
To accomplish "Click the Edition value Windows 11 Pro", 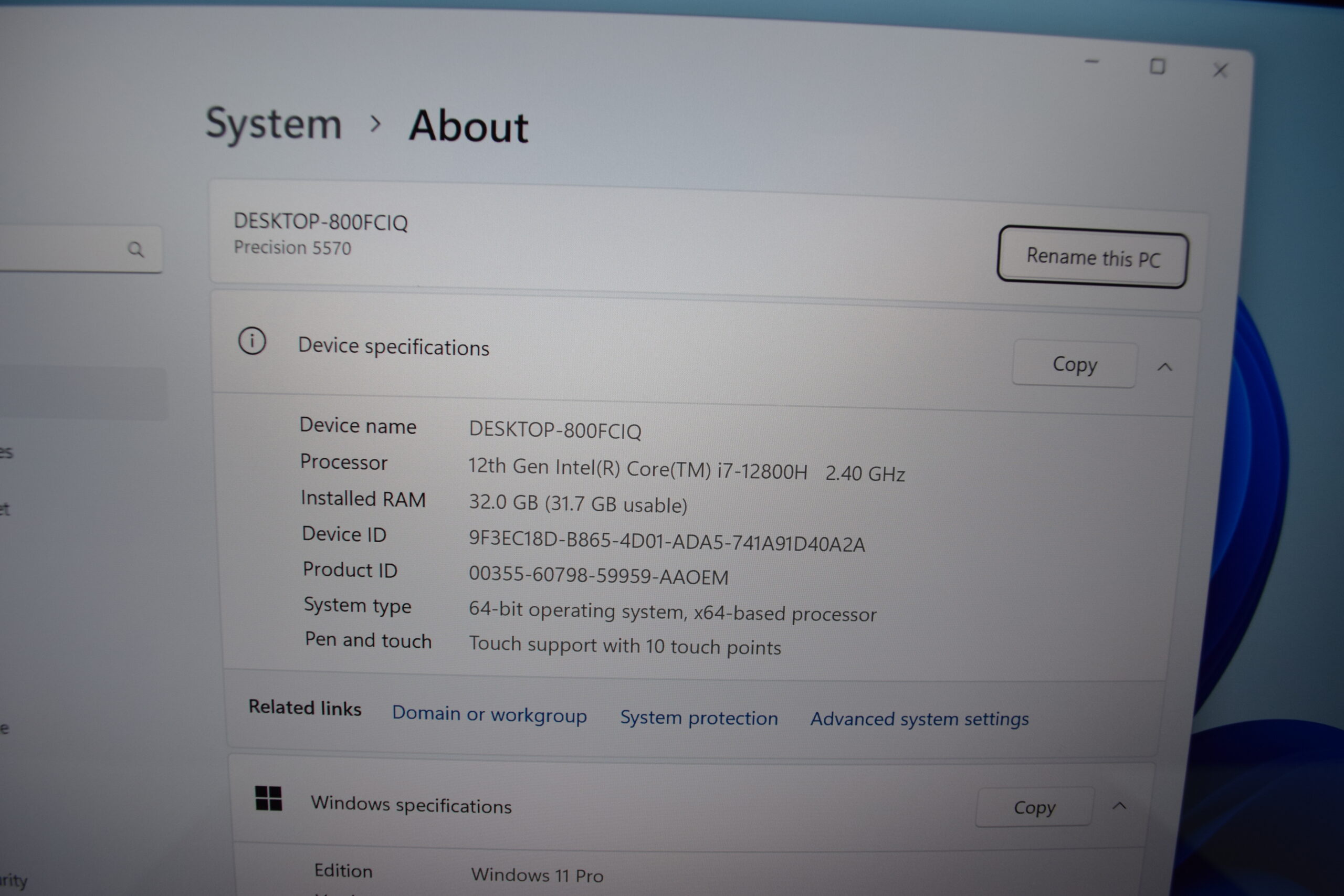I will (x=537, y=875).
